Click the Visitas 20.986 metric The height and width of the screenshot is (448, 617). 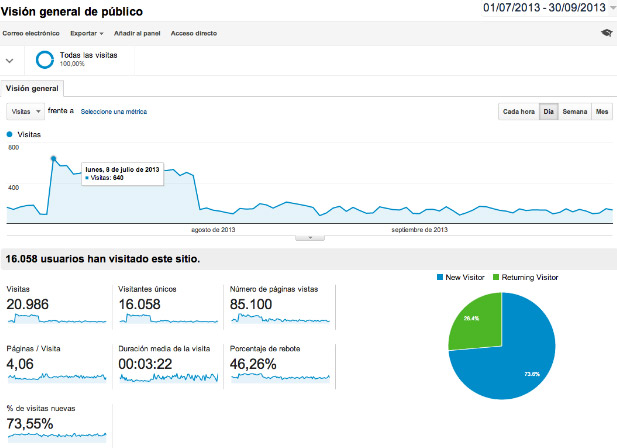(28, 304)
